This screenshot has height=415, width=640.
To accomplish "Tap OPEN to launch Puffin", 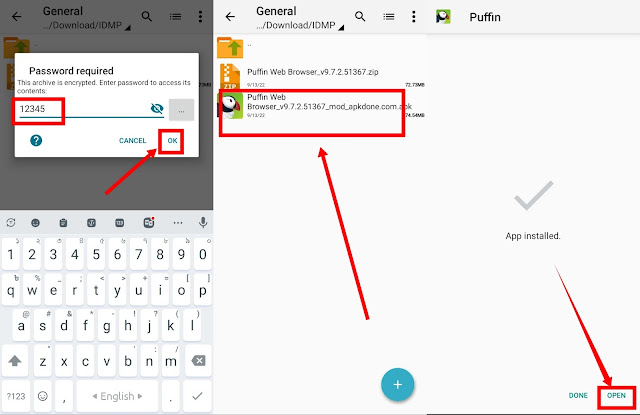I will coord(616,395).
